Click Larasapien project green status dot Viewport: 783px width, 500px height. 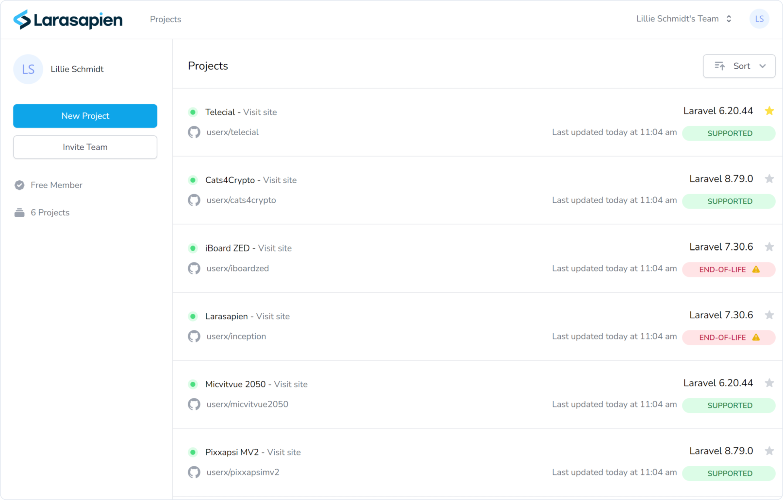pyautogui.click(x=193, y=316)
